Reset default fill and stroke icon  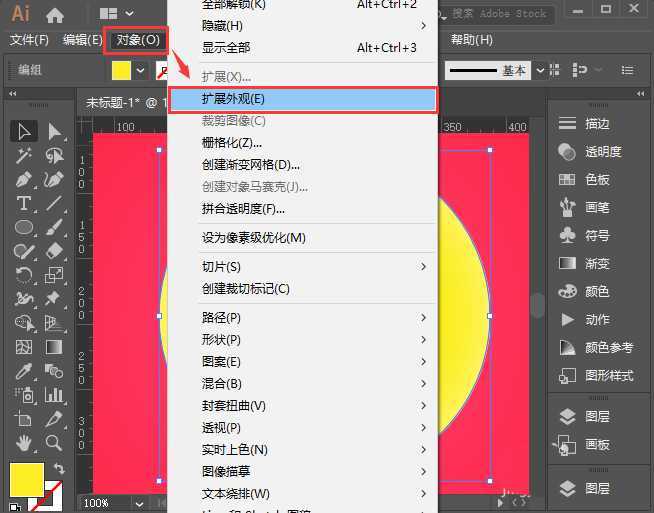click(15, 507)
